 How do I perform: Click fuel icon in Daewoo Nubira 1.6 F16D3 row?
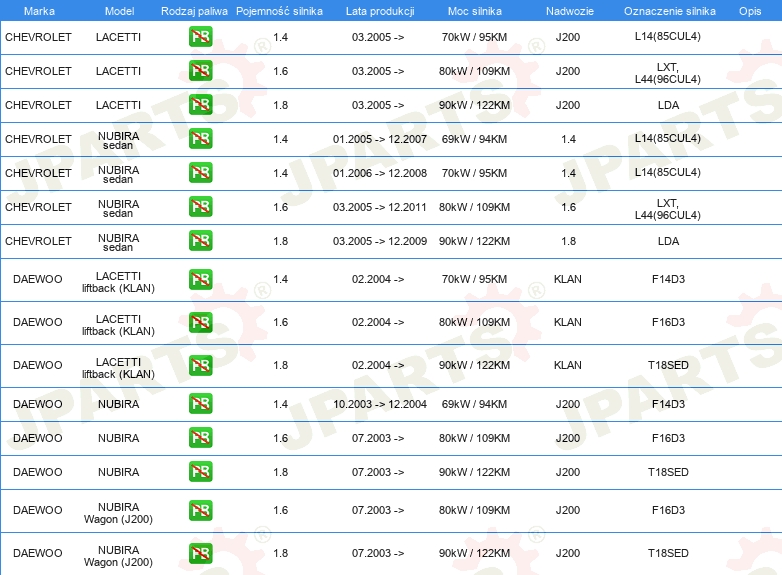point(200,438)
